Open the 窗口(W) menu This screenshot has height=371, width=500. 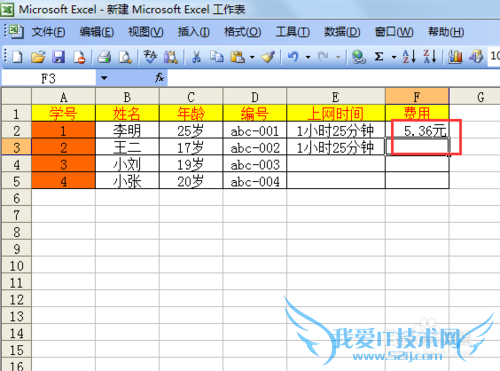(394, 32)
